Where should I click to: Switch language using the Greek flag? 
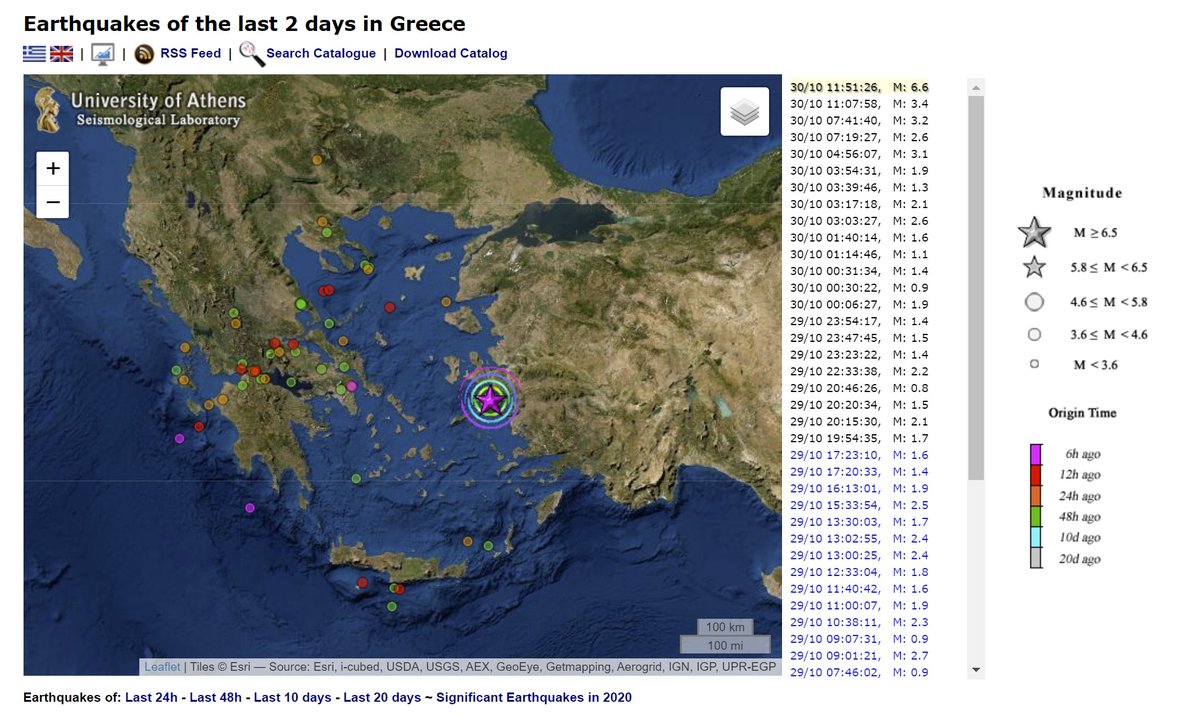35,54
